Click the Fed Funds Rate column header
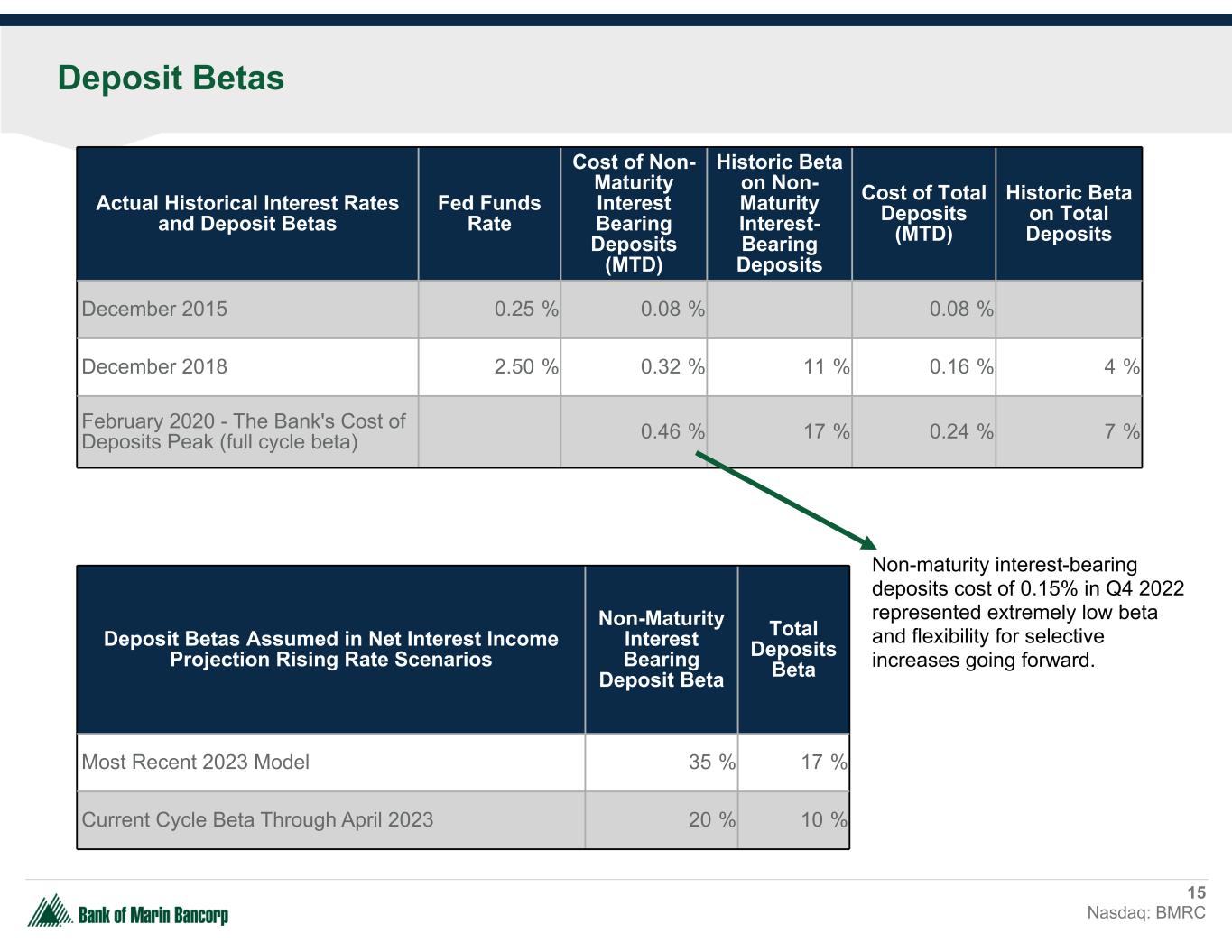Screen dimensions: 1232x952 [489, 214]
